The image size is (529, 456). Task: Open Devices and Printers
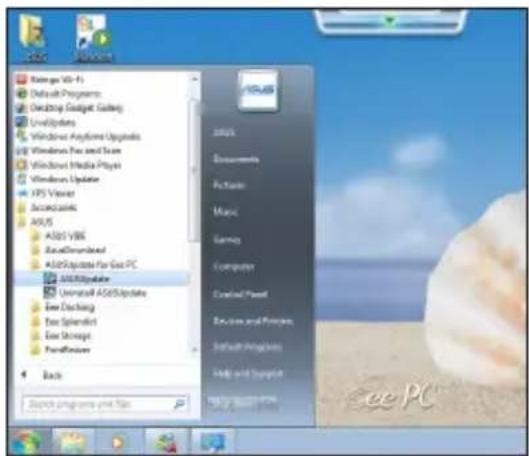pyautogui.click(x=253, y=321)
